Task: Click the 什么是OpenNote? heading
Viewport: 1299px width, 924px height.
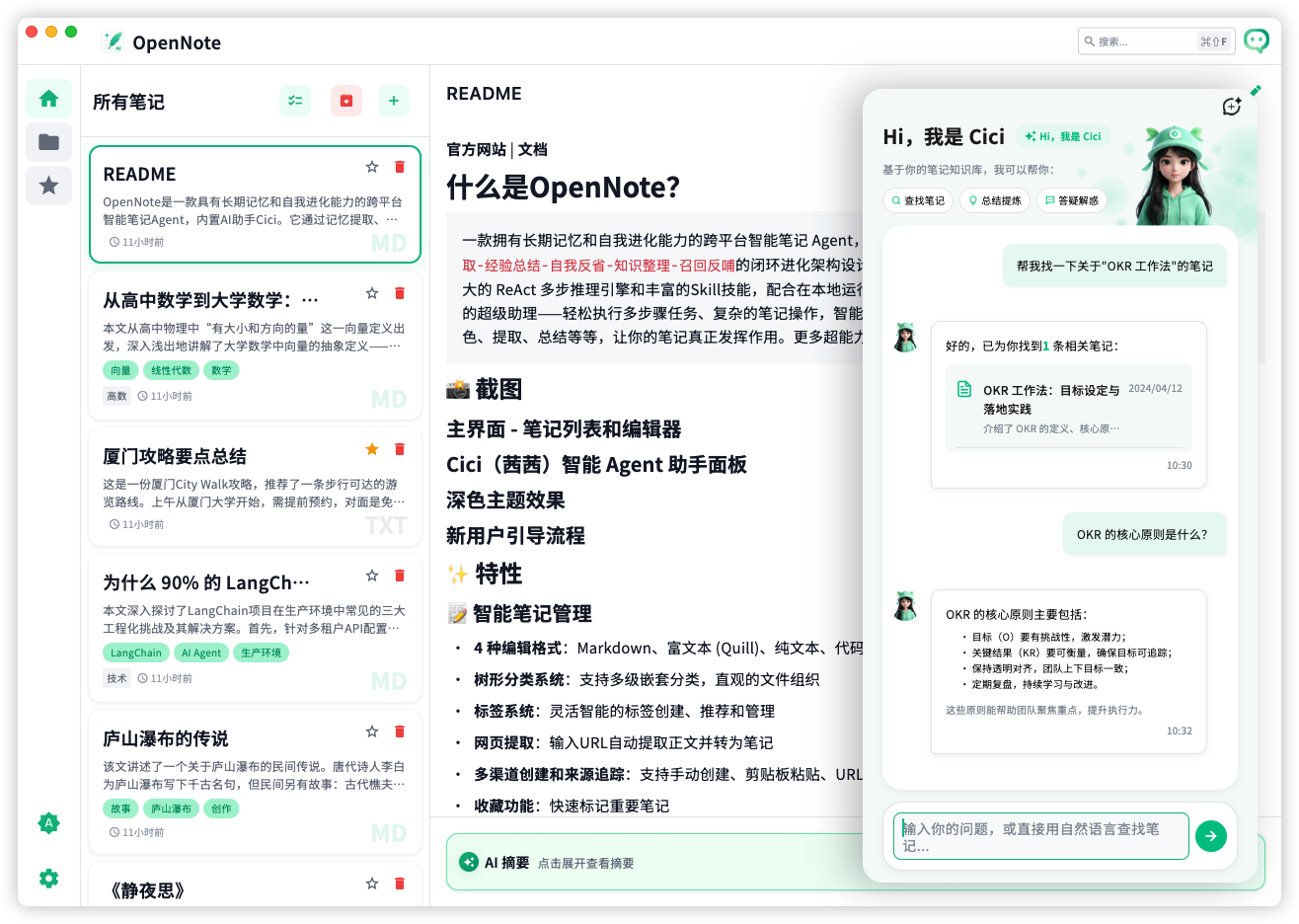Action: click(563, 188)
